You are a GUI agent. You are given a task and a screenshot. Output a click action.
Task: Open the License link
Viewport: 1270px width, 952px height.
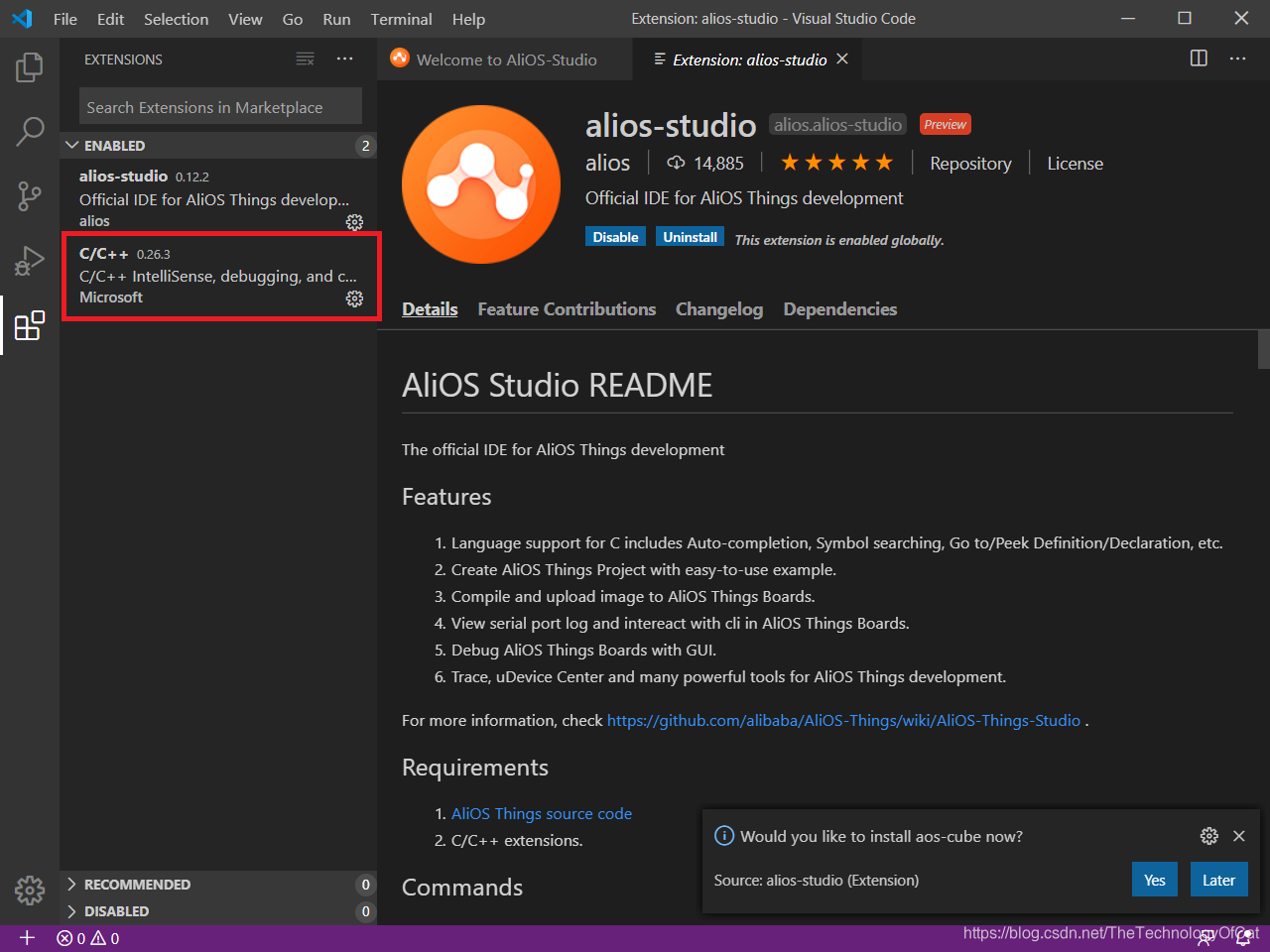(x=1075, y=164)
